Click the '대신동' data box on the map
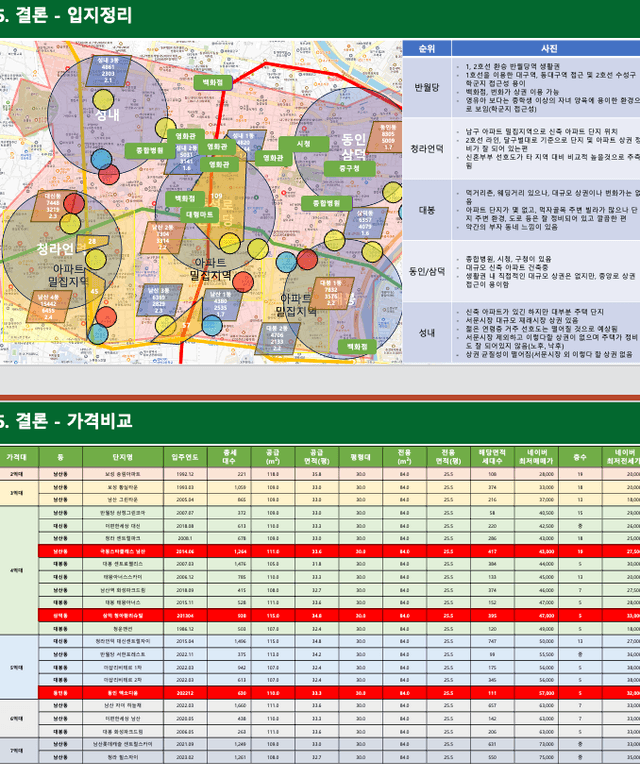The width and height of the screenshot is (640, 765). tap(53, 206)
